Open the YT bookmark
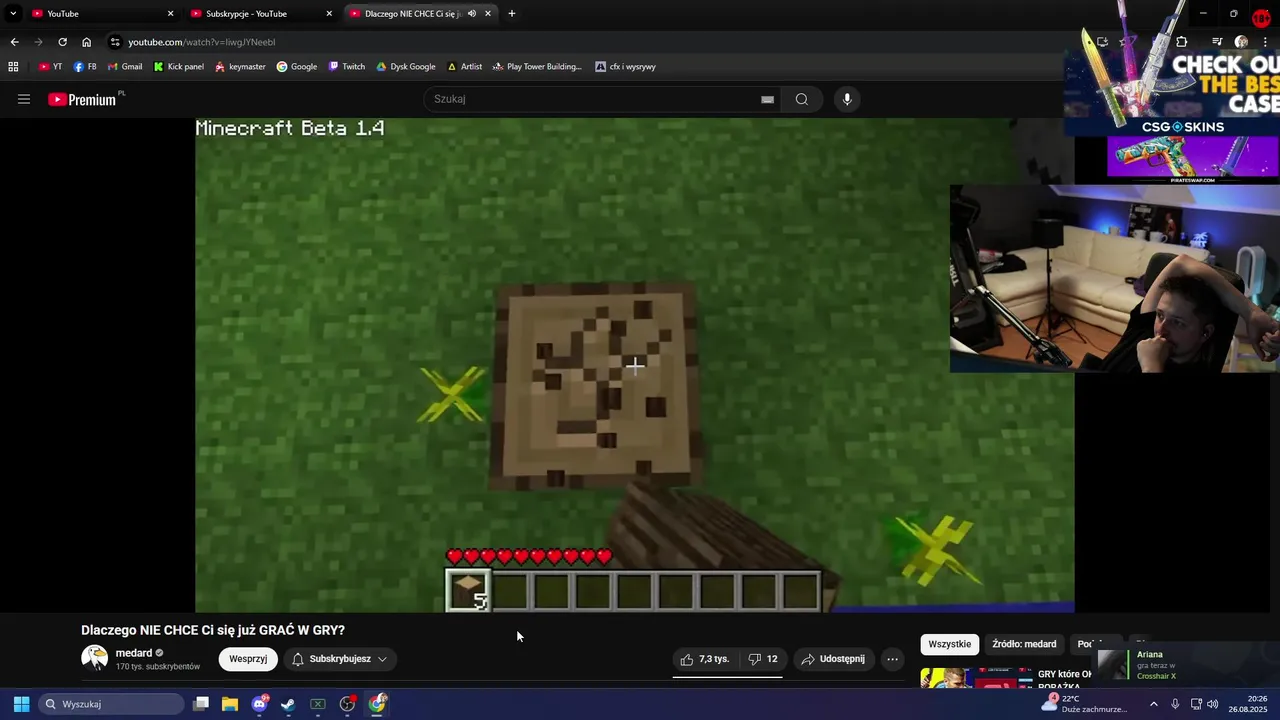Screen dimensions: 1280x720 pyautogui.click(x=50, y=67)
